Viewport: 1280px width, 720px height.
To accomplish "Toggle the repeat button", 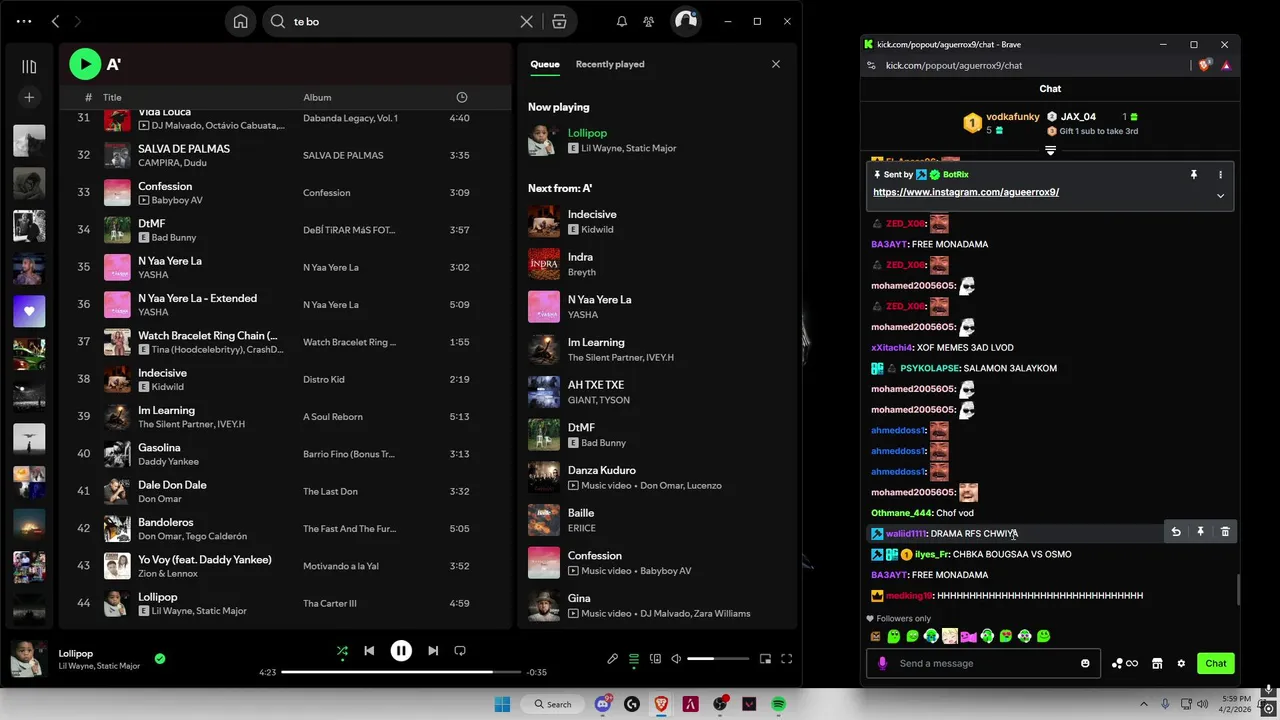I will [460, 650].
